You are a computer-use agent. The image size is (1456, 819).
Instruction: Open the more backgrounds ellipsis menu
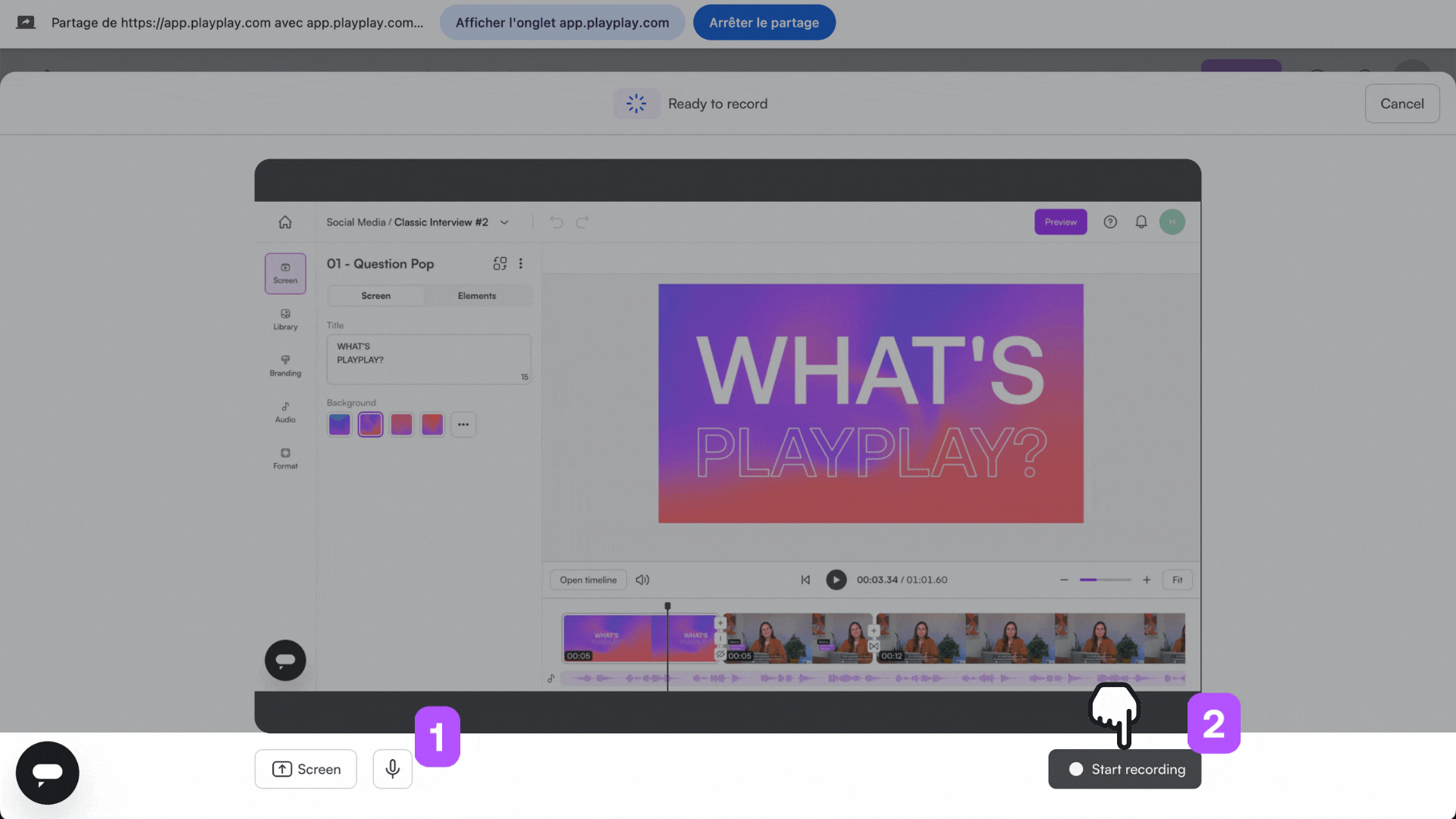point(463,425)
